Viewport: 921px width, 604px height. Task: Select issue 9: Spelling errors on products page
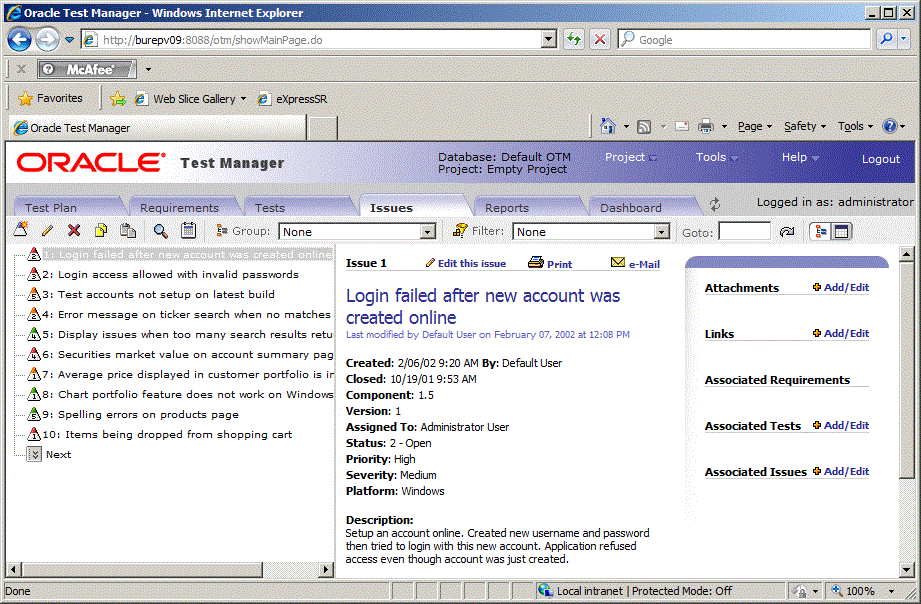point(141,414)
